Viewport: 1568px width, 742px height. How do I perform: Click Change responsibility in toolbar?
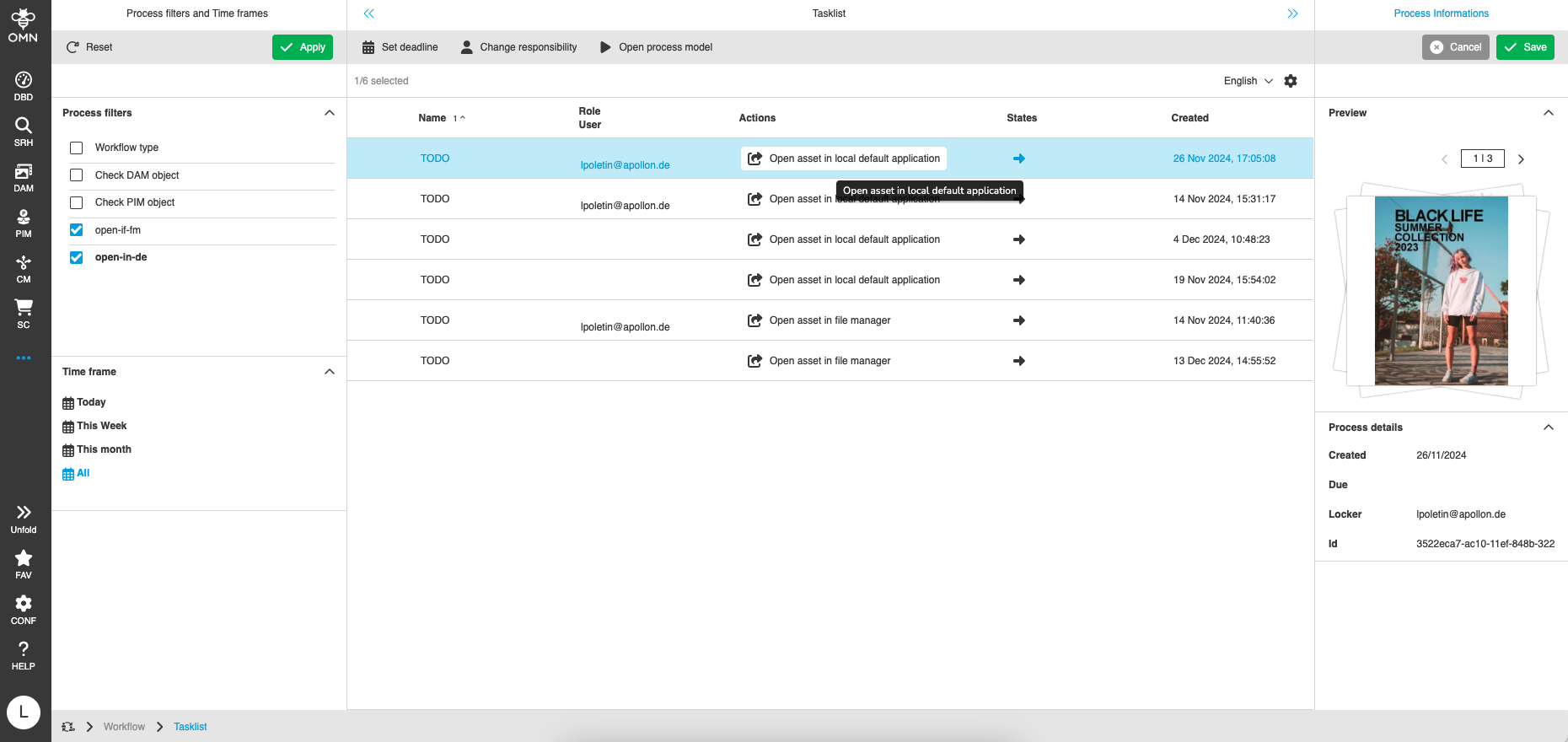pos(519,47)
